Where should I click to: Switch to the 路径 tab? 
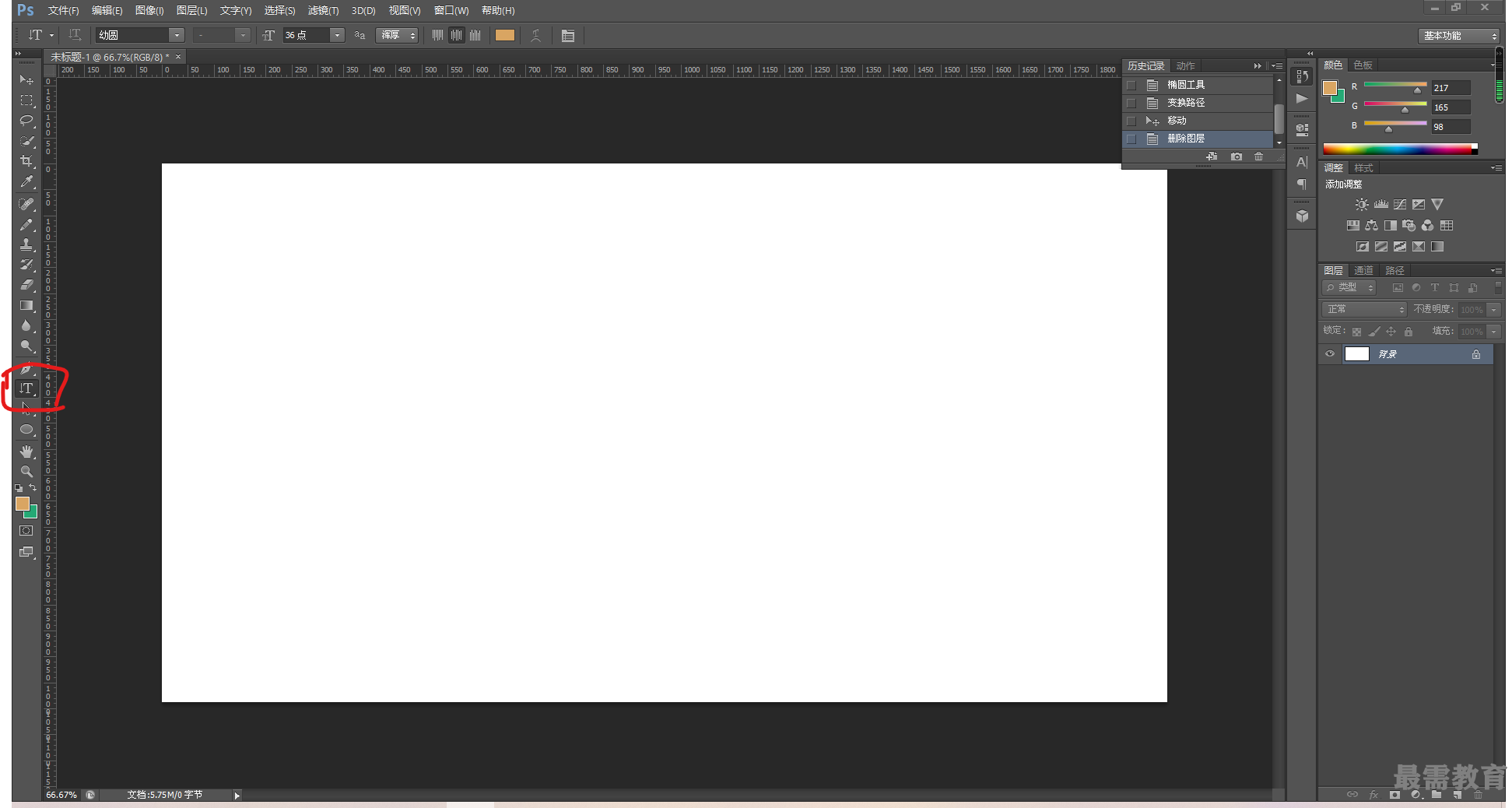[x=1394, y=271]
